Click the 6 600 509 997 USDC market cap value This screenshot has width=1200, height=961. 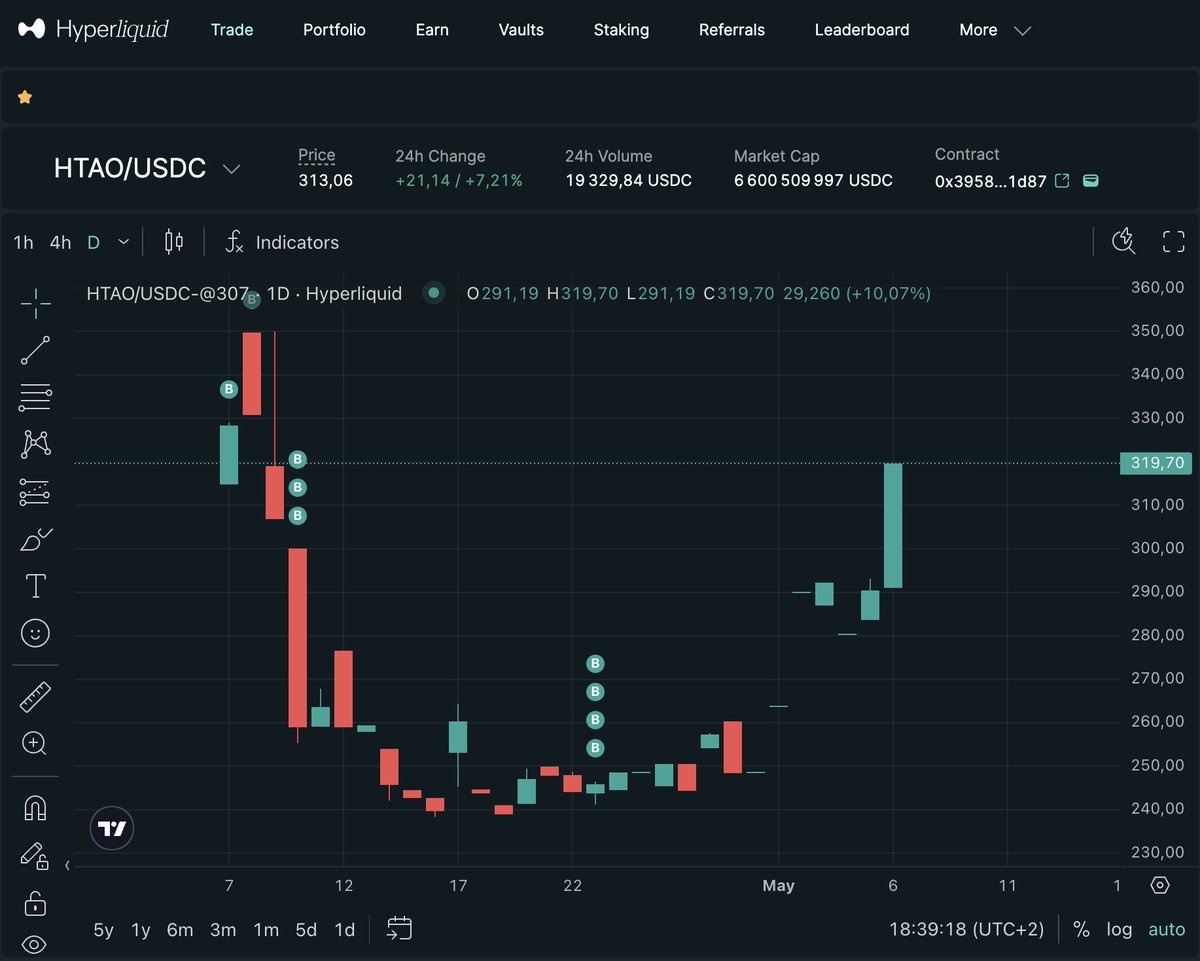point(813,180)
